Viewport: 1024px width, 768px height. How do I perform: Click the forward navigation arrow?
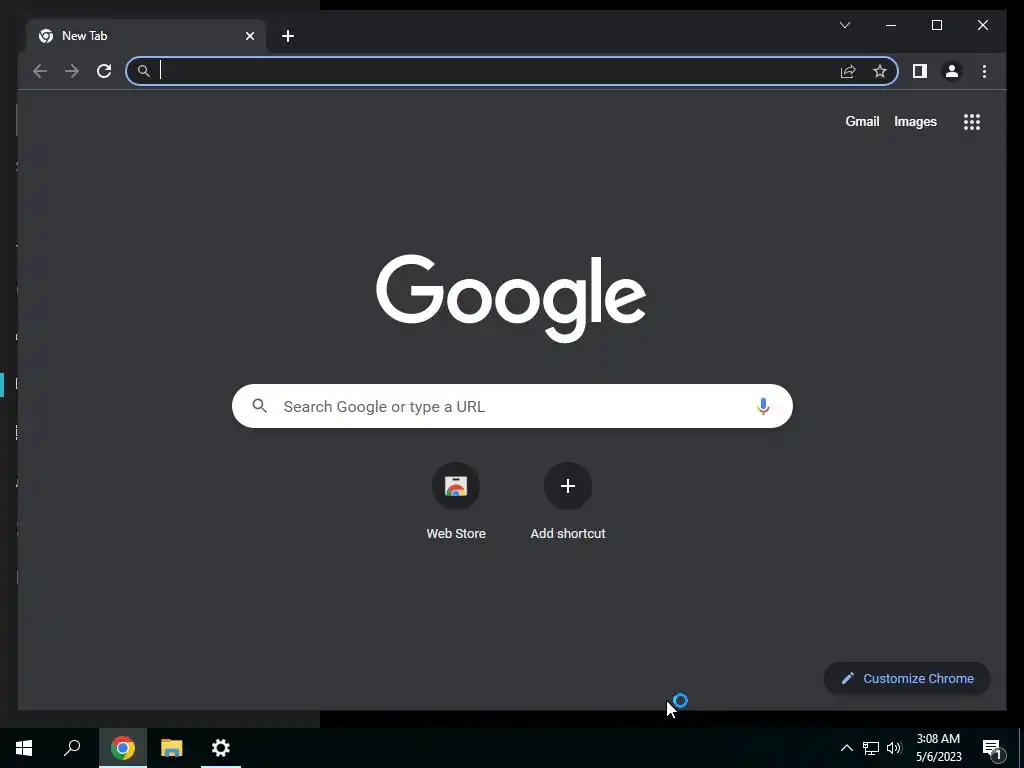(72, 71)
